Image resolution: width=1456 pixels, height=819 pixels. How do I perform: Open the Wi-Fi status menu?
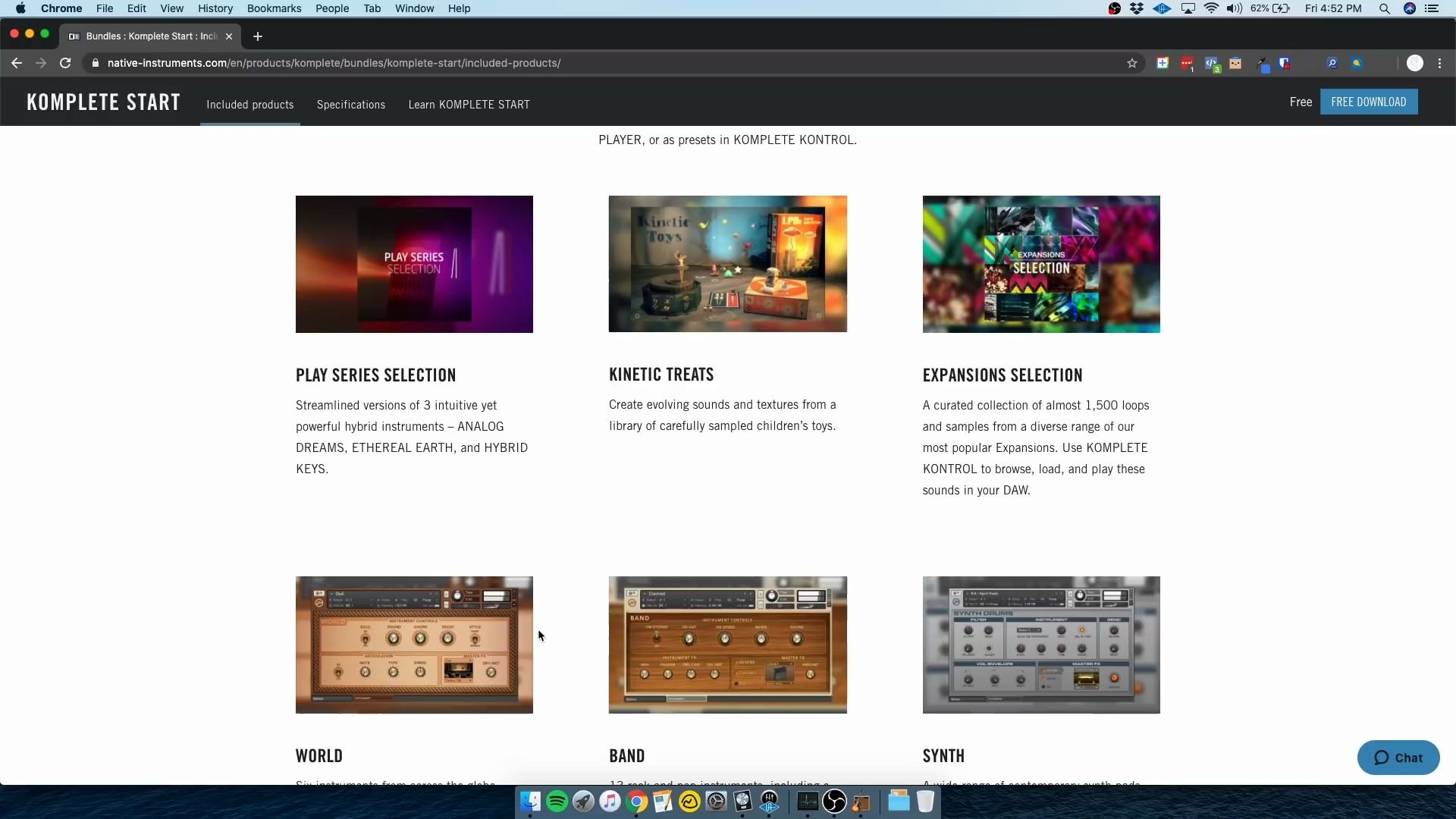[1211, 8]
